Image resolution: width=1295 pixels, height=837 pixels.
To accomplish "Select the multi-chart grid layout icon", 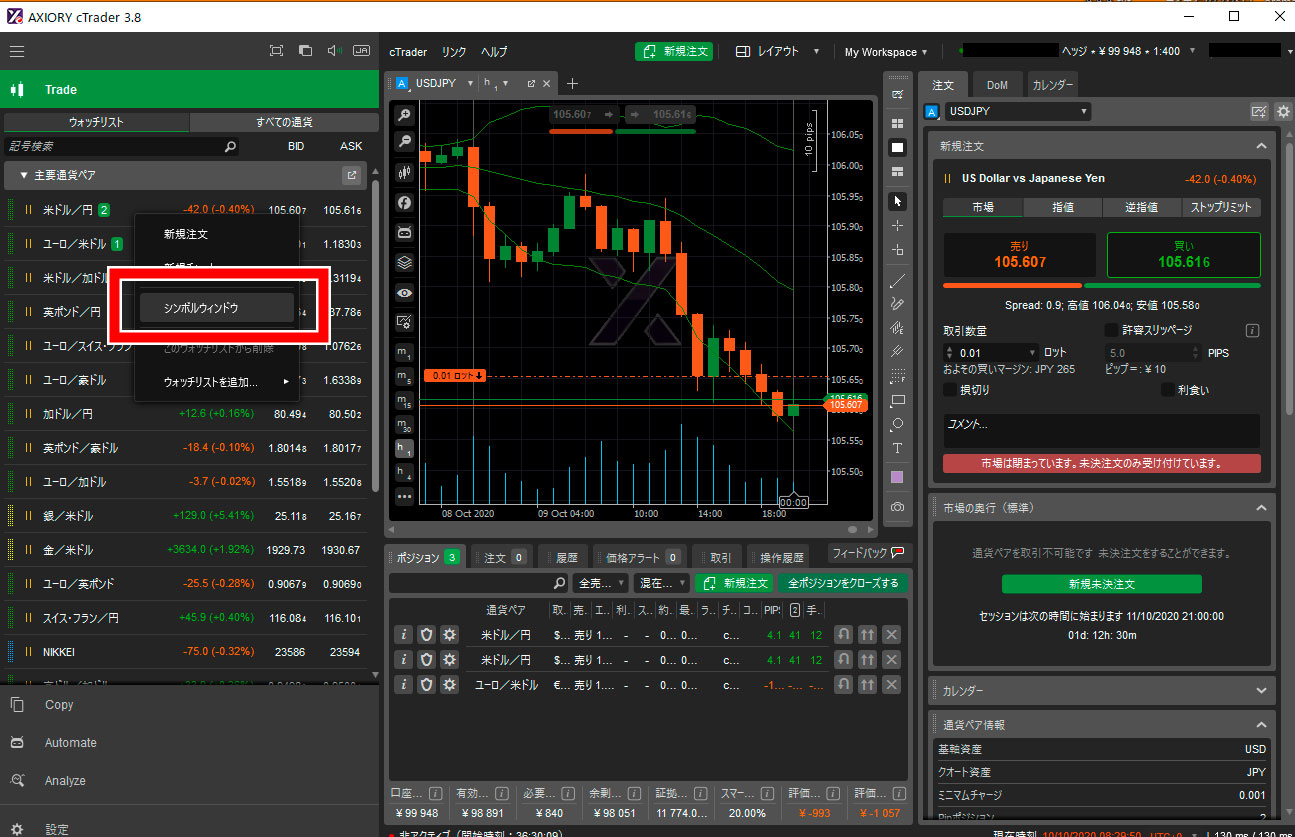I will [897, 123].
